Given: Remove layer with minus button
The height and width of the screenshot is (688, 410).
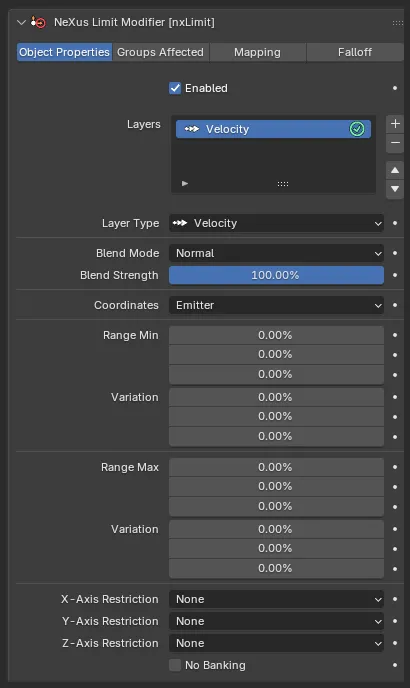Looking at the screenshot, I should pyautogui.click(x=395, y=143).
